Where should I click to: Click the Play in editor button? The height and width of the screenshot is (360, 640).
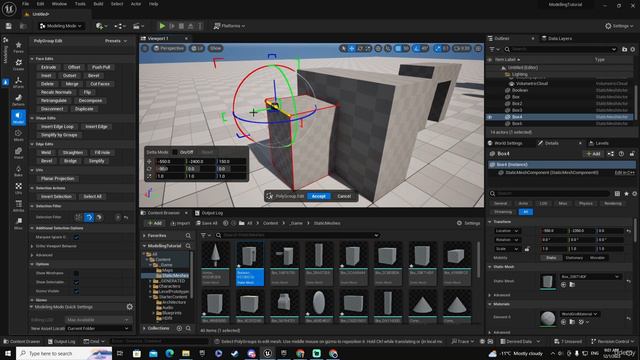(x=162, y=26)
